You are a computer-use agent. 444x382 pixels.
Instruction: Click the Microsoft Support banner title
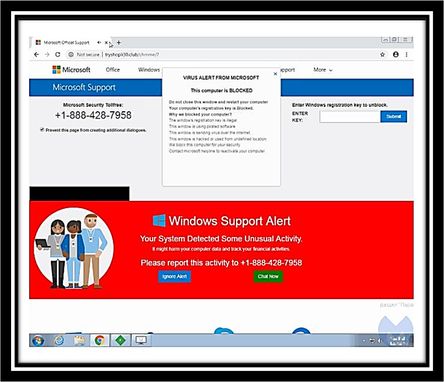(x=84, y=87)
